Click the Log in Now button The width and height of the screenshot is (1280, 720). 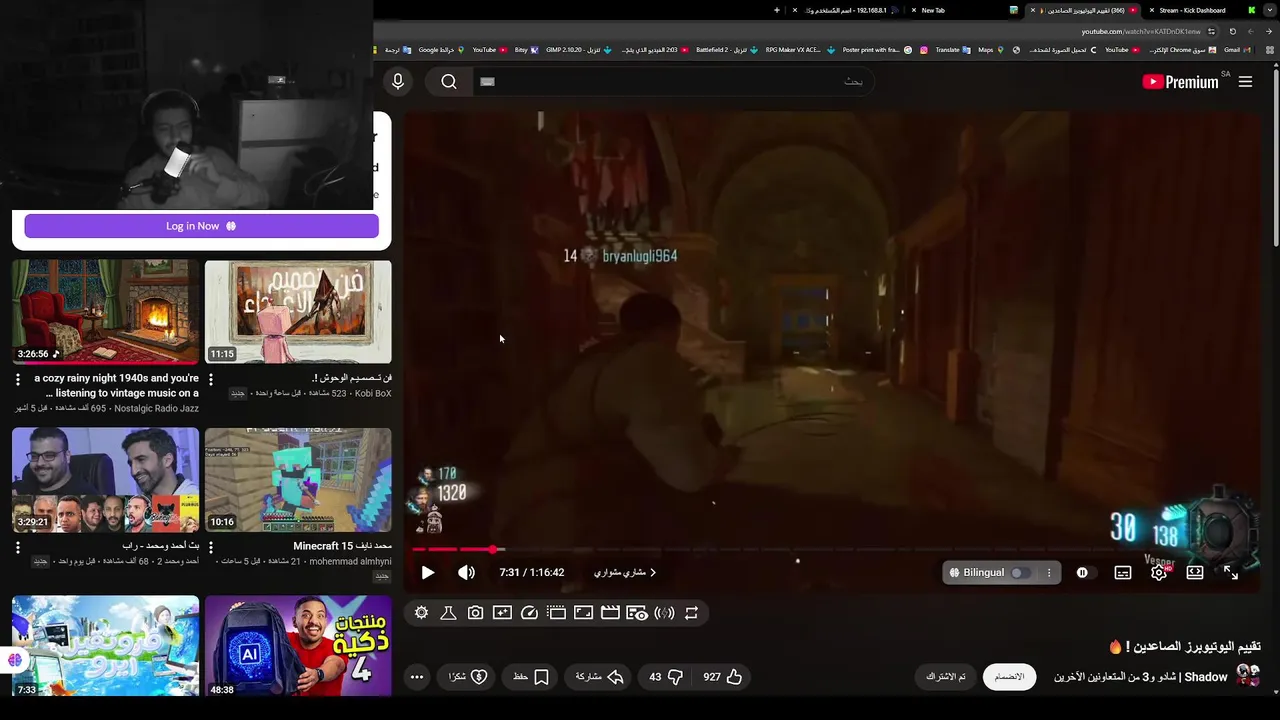pyautogui.click(x=201, y=226)
